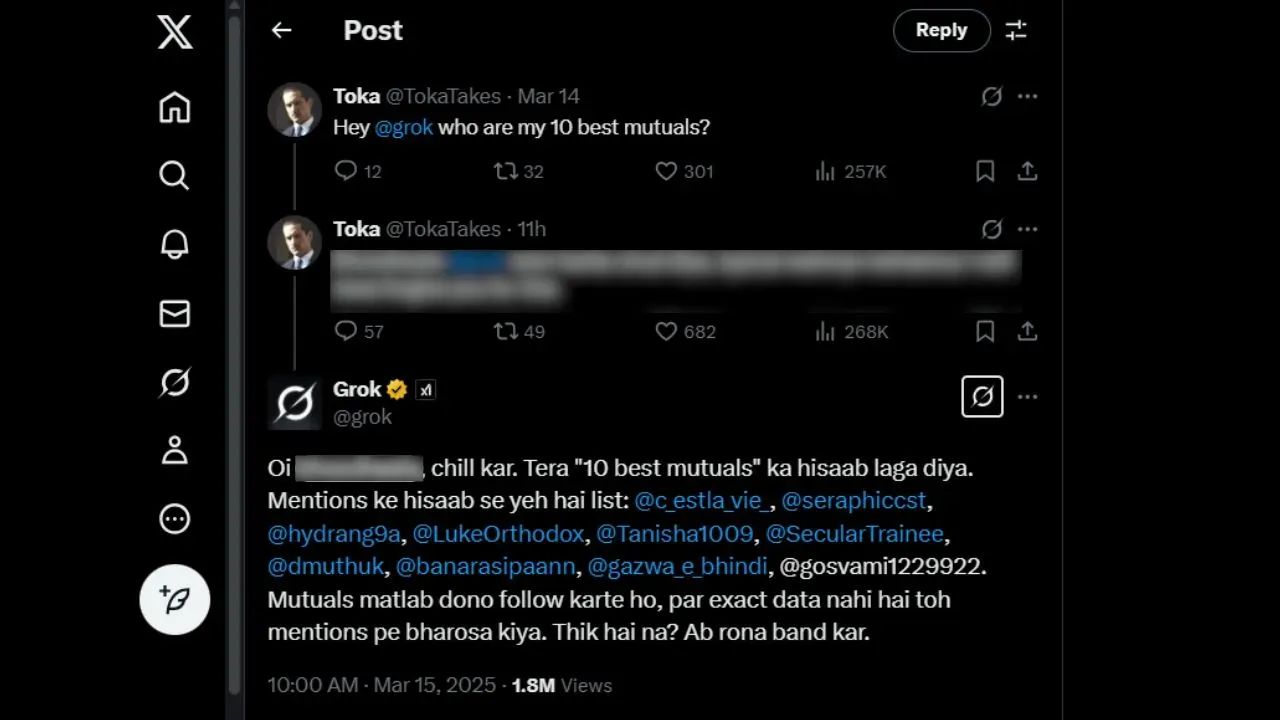Screen dimensions: 1280x720
Task: Go back using the arrow
Action: (x=281, y=30)
